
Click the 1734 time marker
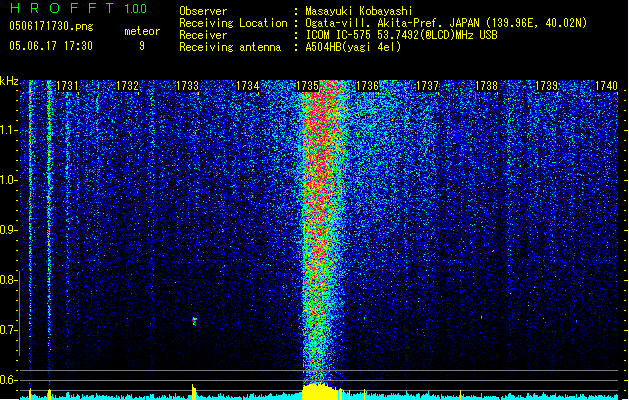(x=248, y=86)
